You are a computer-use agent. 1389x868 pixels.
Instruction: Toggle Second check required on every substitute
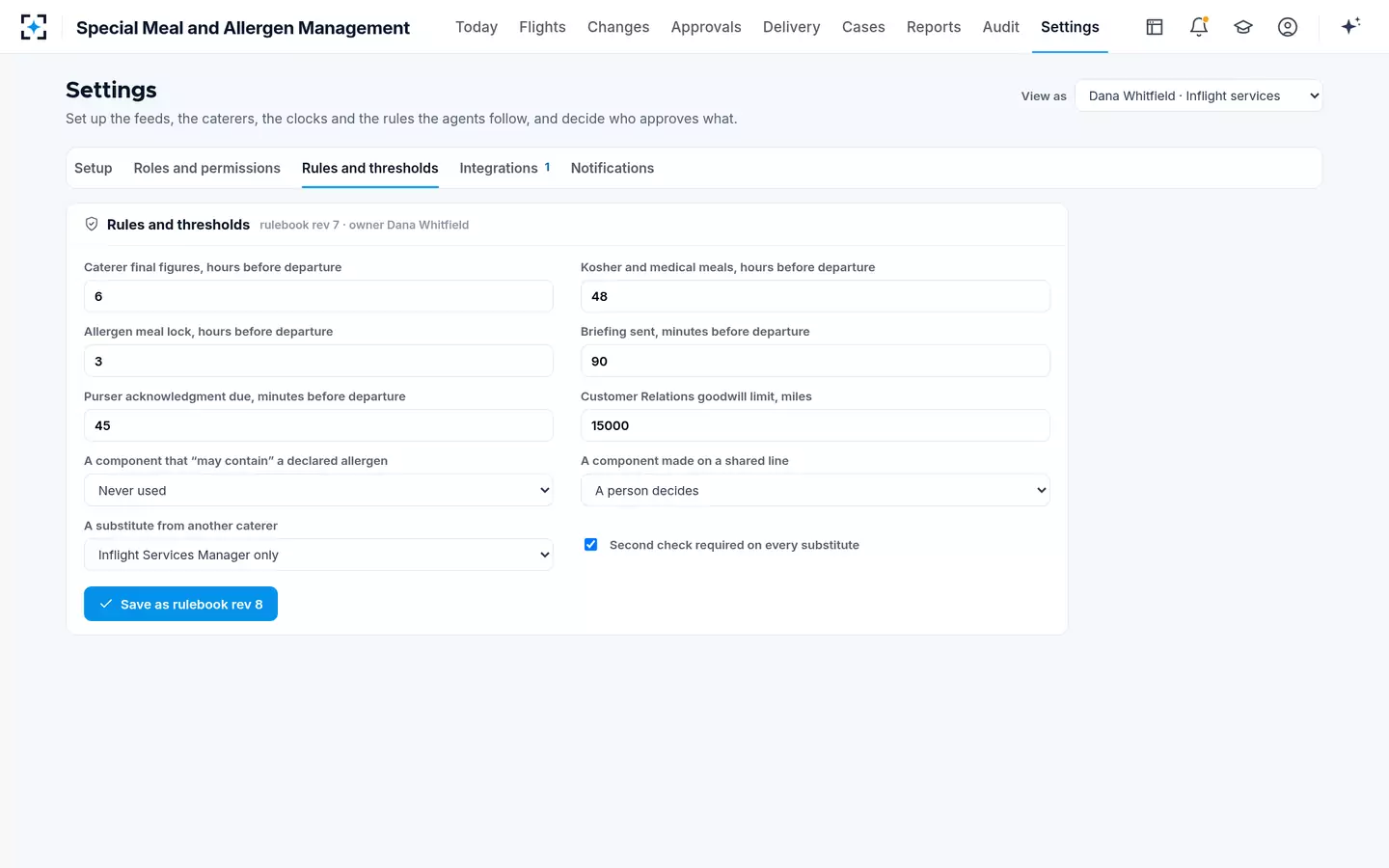591,545
